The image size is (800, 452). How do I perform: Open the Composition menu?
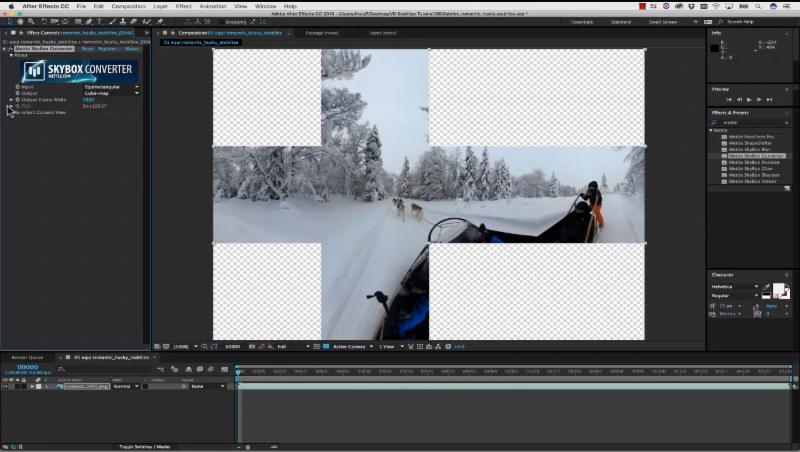coord(128,6)
